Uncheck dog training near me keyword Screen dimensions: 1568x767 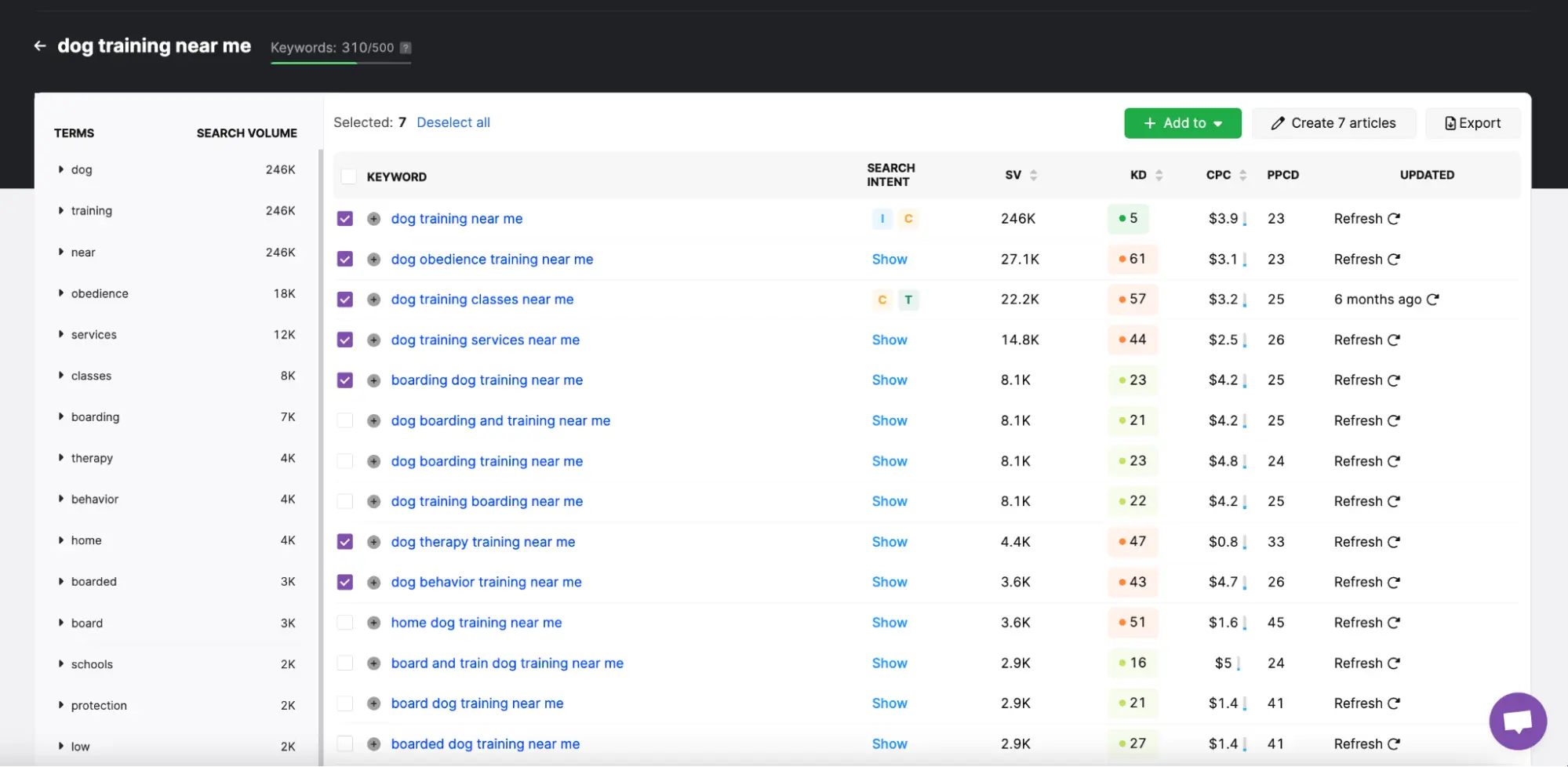(x=345, y=219)
